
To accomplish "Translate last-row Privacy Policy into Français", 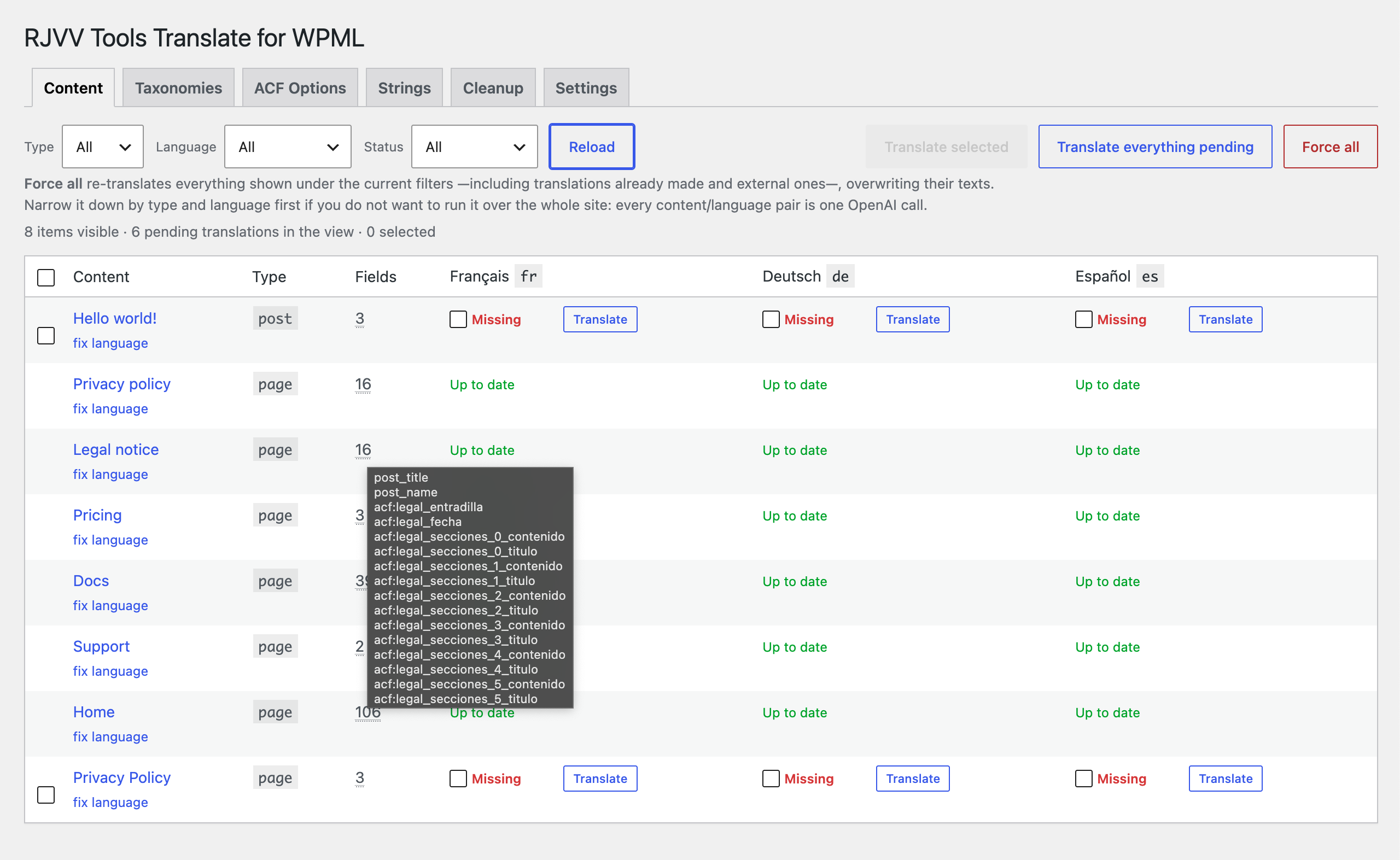I will pos(600,778).
